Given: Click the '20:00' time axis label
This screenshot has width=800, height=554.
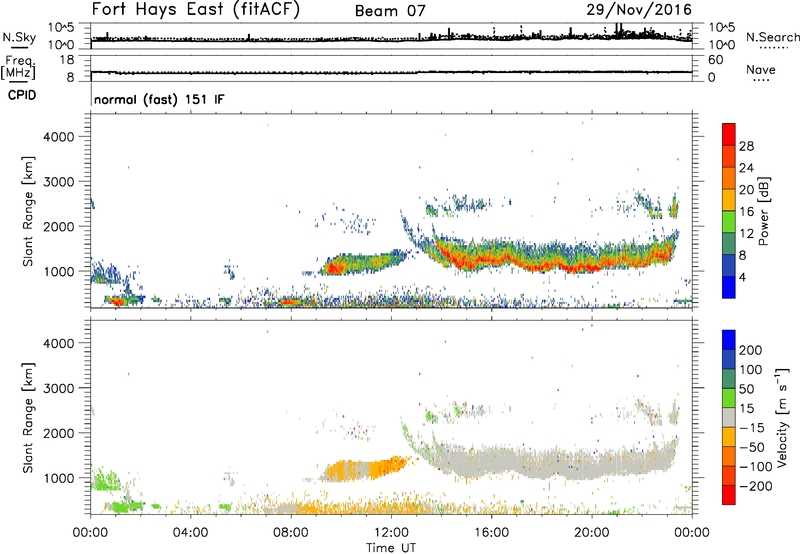Looking at the screenshot, I should pos(592,533).
